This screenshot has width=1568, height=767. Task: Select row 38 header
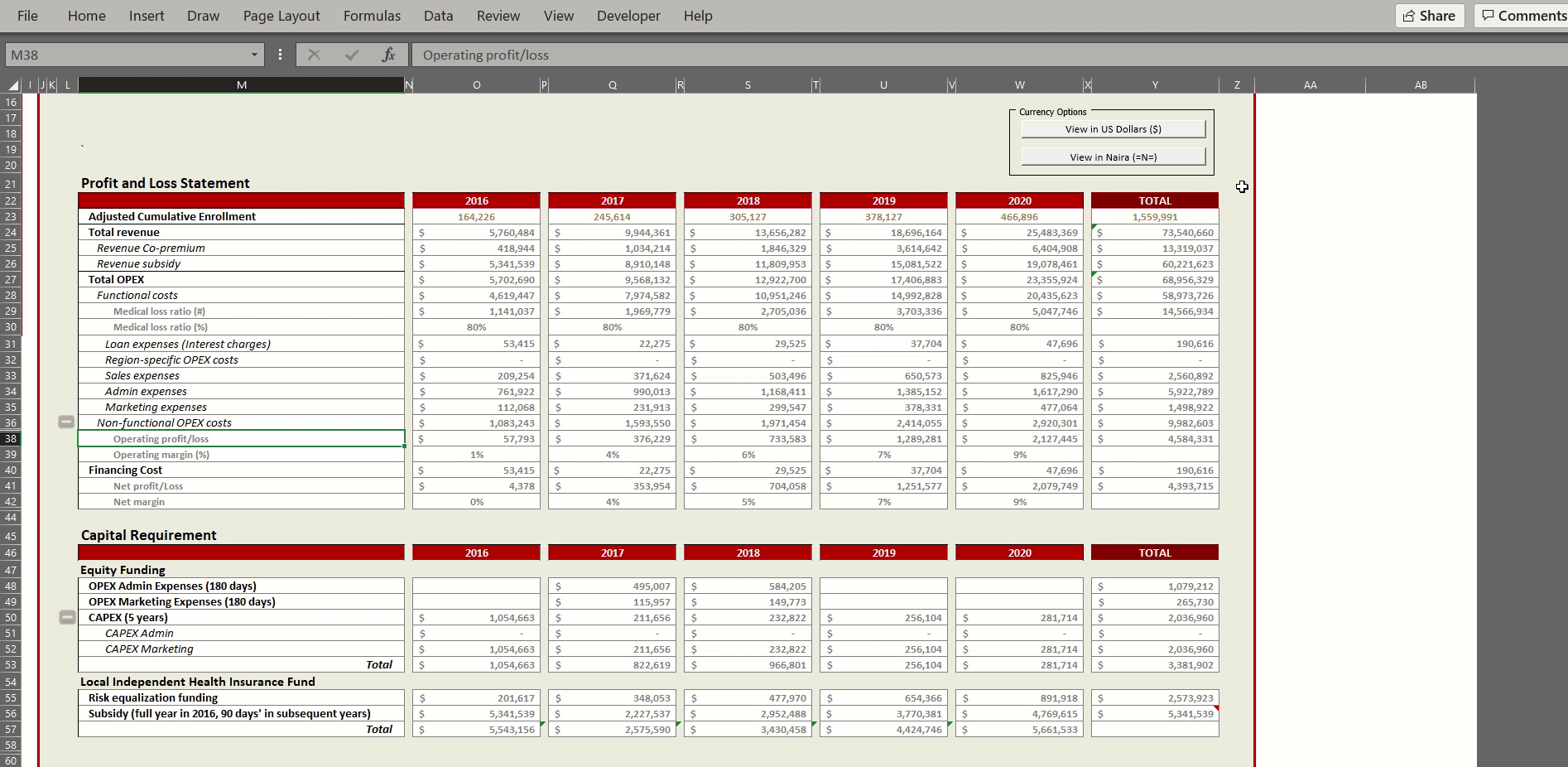11,438
